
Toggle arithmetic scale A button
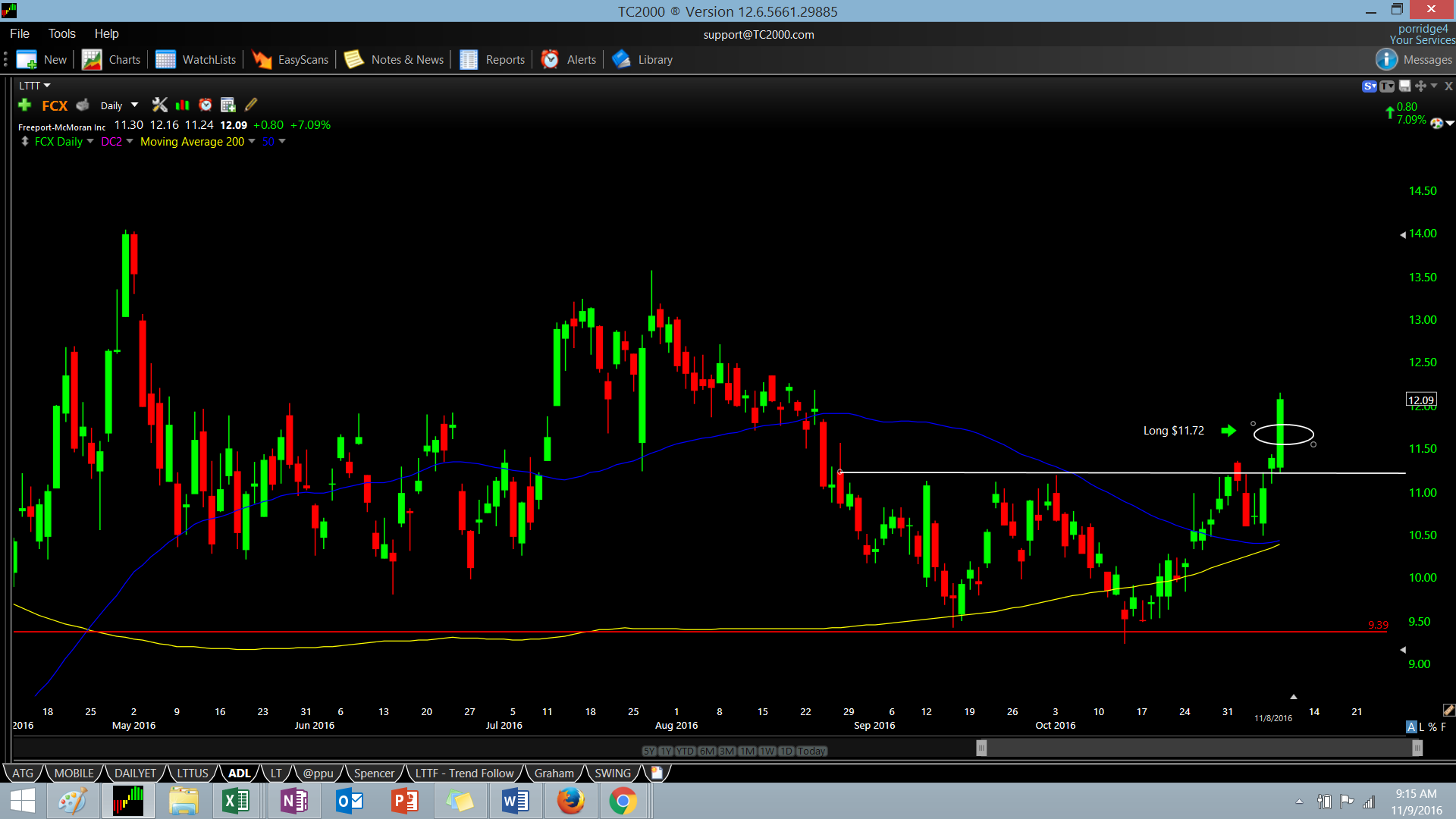pos(1411,727)
